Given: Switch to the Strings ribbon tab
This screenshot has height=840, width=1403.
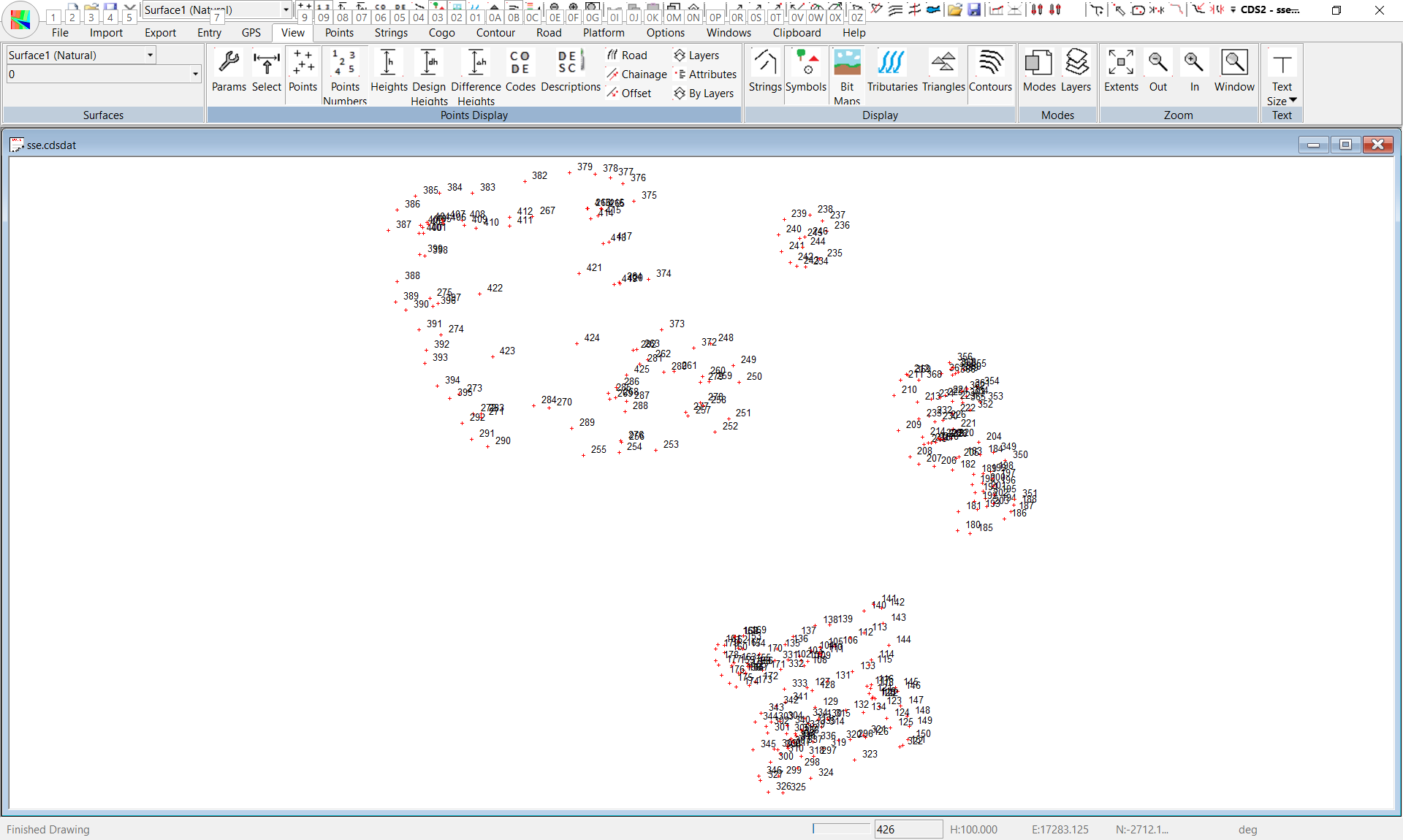Looking at the screenshot, I should [391, 33].
